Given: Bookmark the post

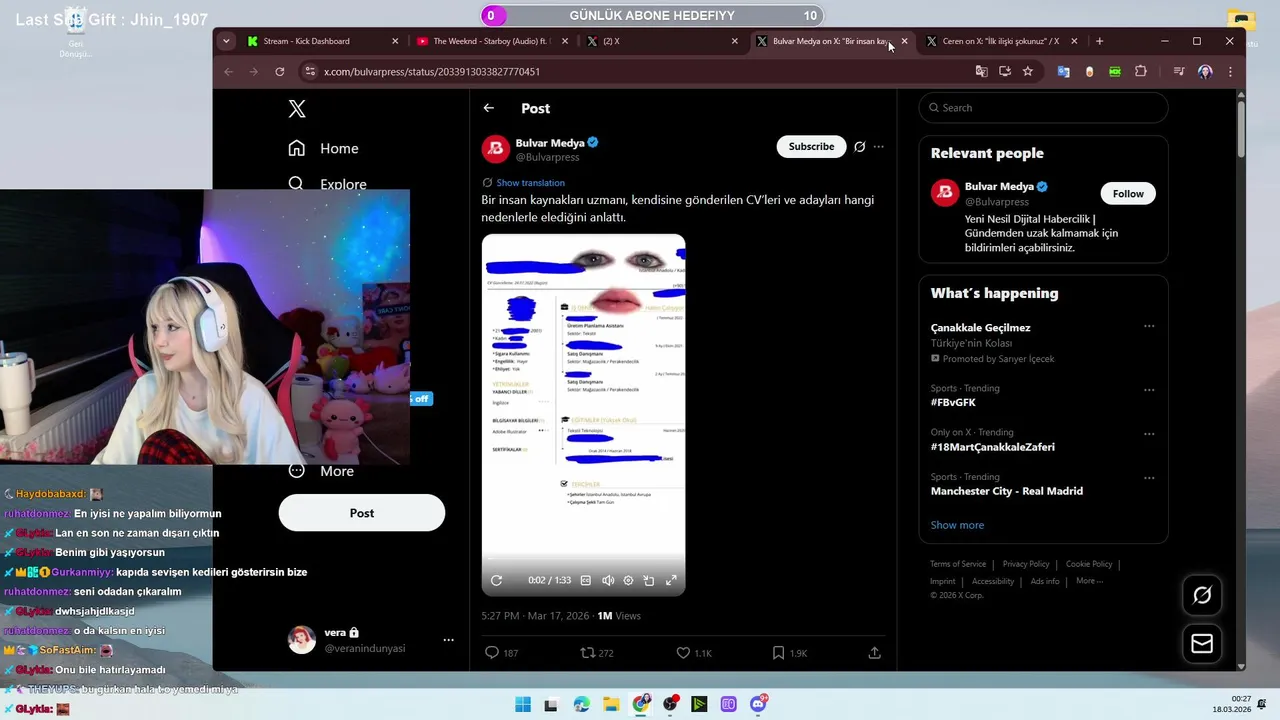Looking at the screenshot, I should point(778,653).
